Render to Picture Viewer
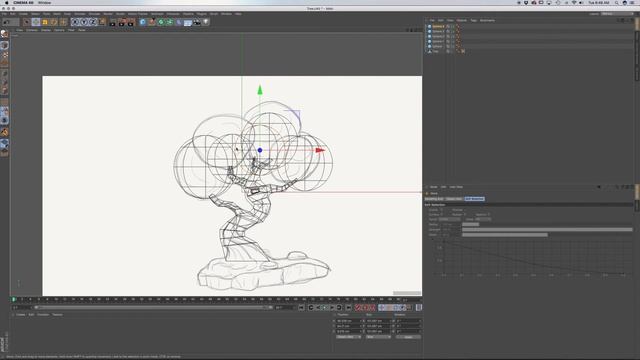This screenshot has width=640, height=360. point(122,22)
